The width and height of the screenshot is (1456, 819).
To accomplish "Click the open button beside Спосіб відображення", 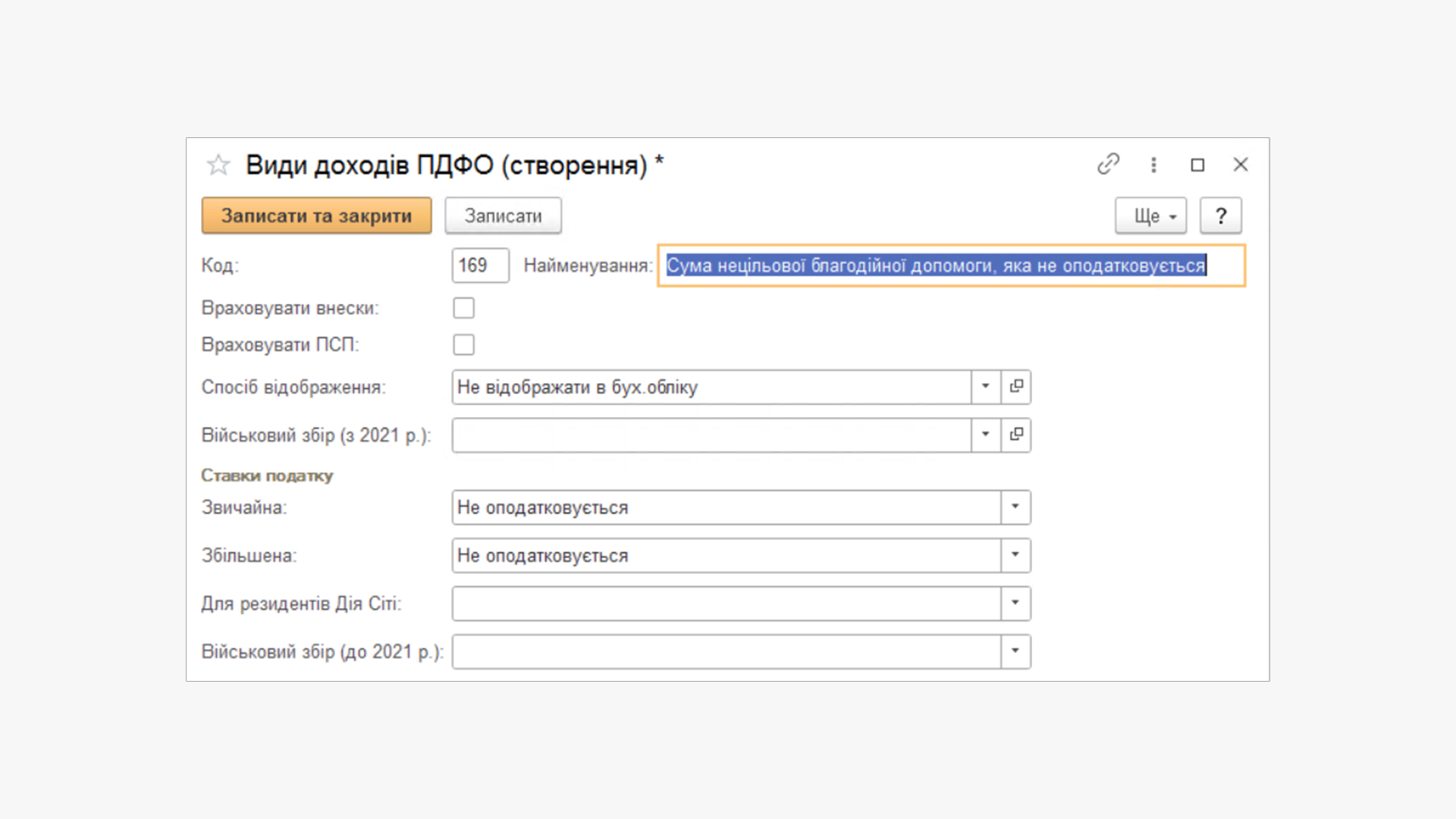I will [x=1016, y=387].
